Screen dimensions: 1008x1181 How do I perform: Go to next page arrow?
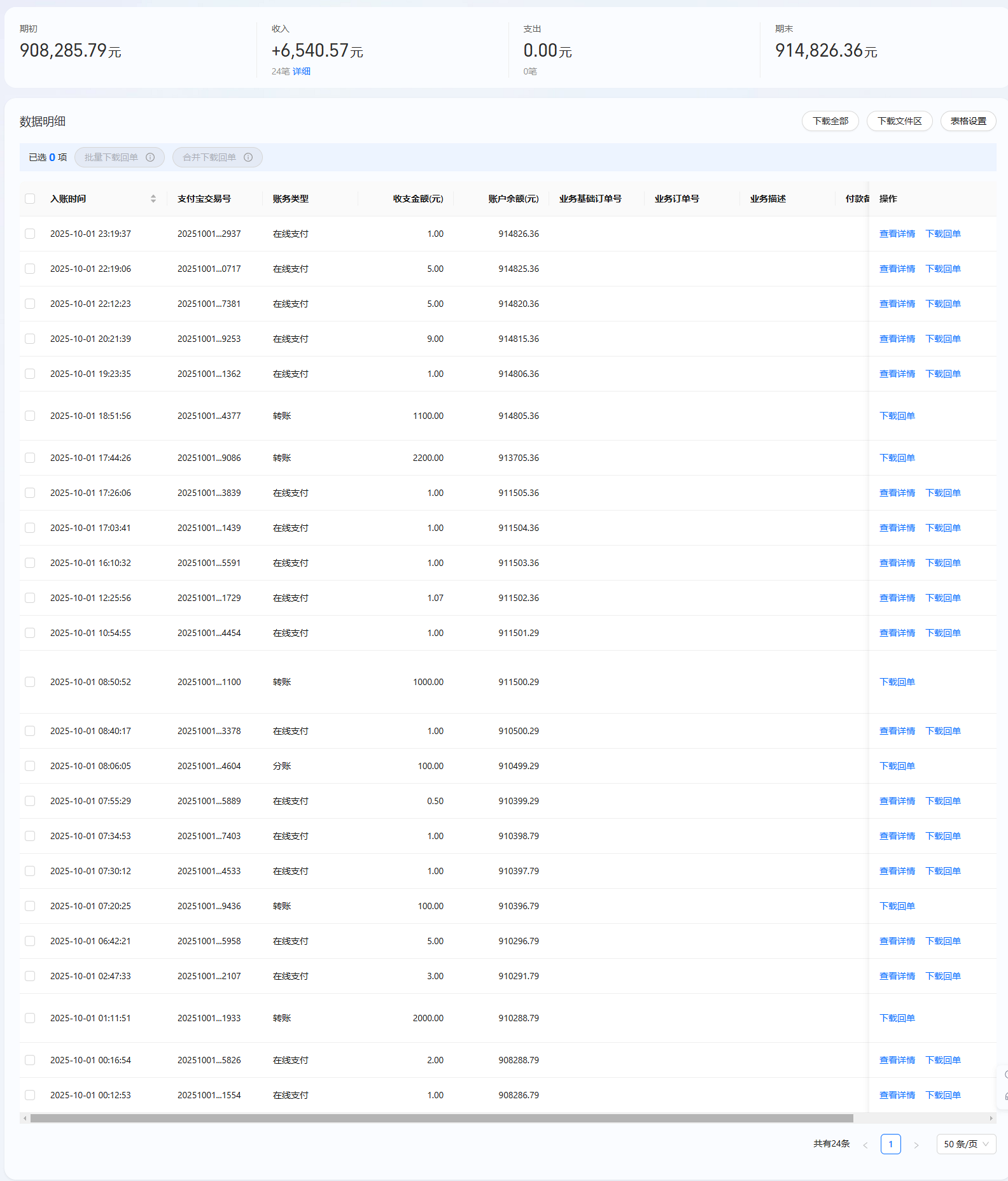click(x=916, y=1145)
